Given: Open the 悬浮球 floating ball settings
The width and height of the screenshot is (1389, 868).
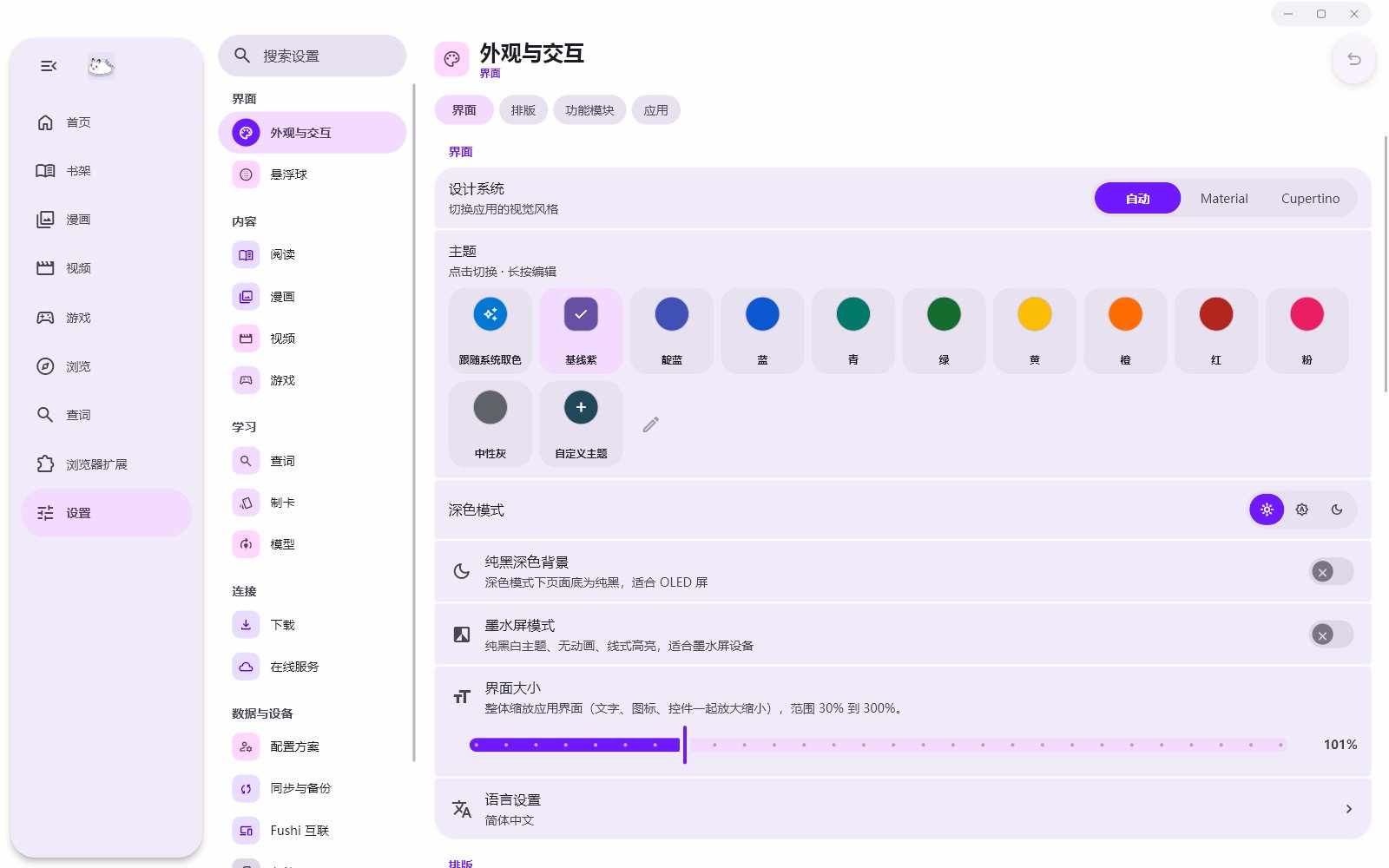Looking at the screenshot, I should click(313, 174).
